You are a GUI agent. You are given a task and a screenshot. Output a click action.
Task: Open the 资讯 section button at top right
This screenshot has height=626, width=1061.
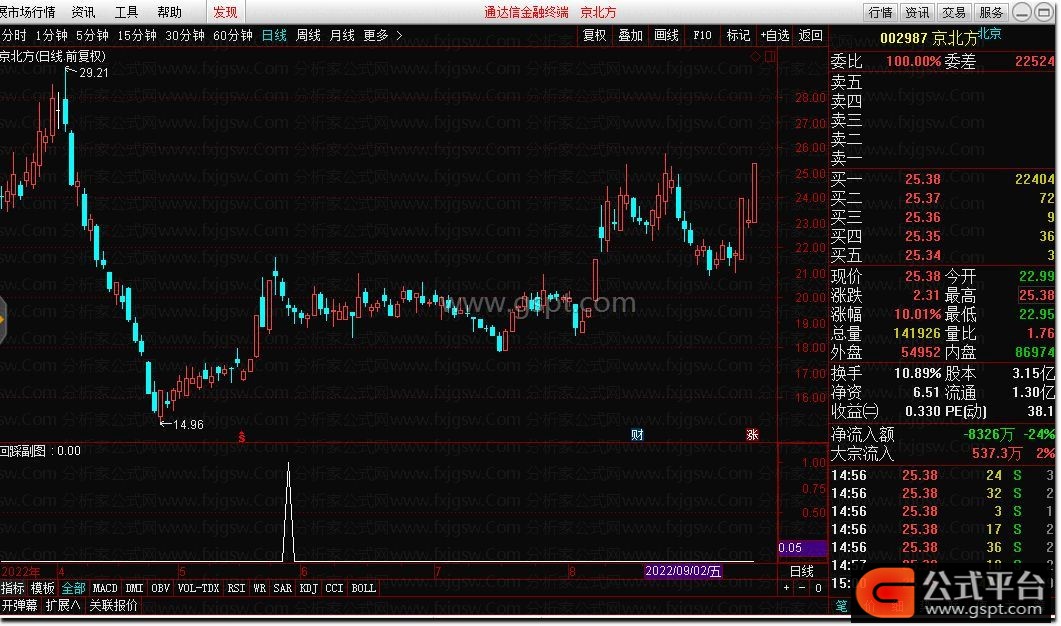coord(917,12)
